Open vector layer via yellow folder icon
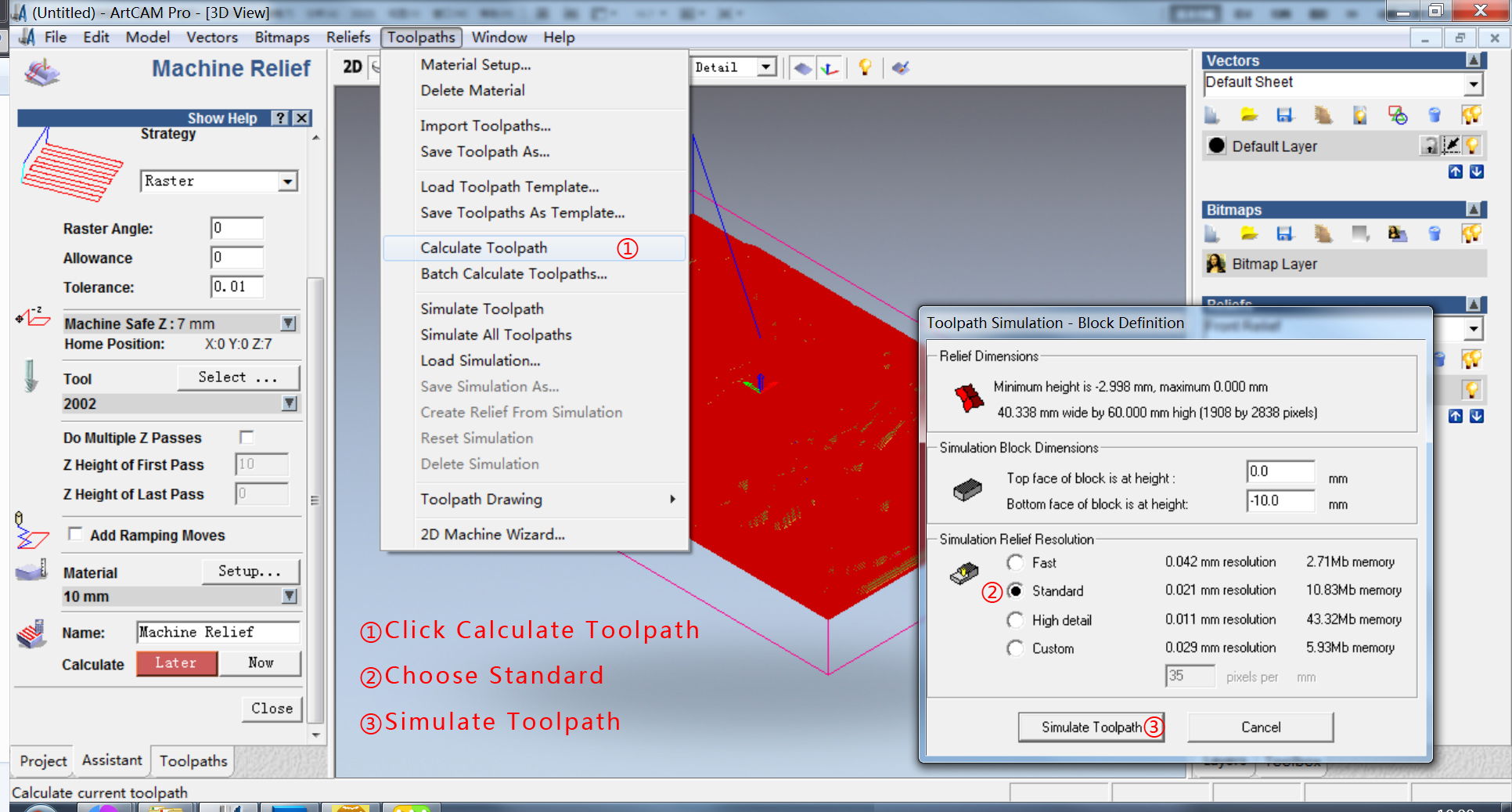The height and width of the screenshot is (812, 1512). point(1249,115)
